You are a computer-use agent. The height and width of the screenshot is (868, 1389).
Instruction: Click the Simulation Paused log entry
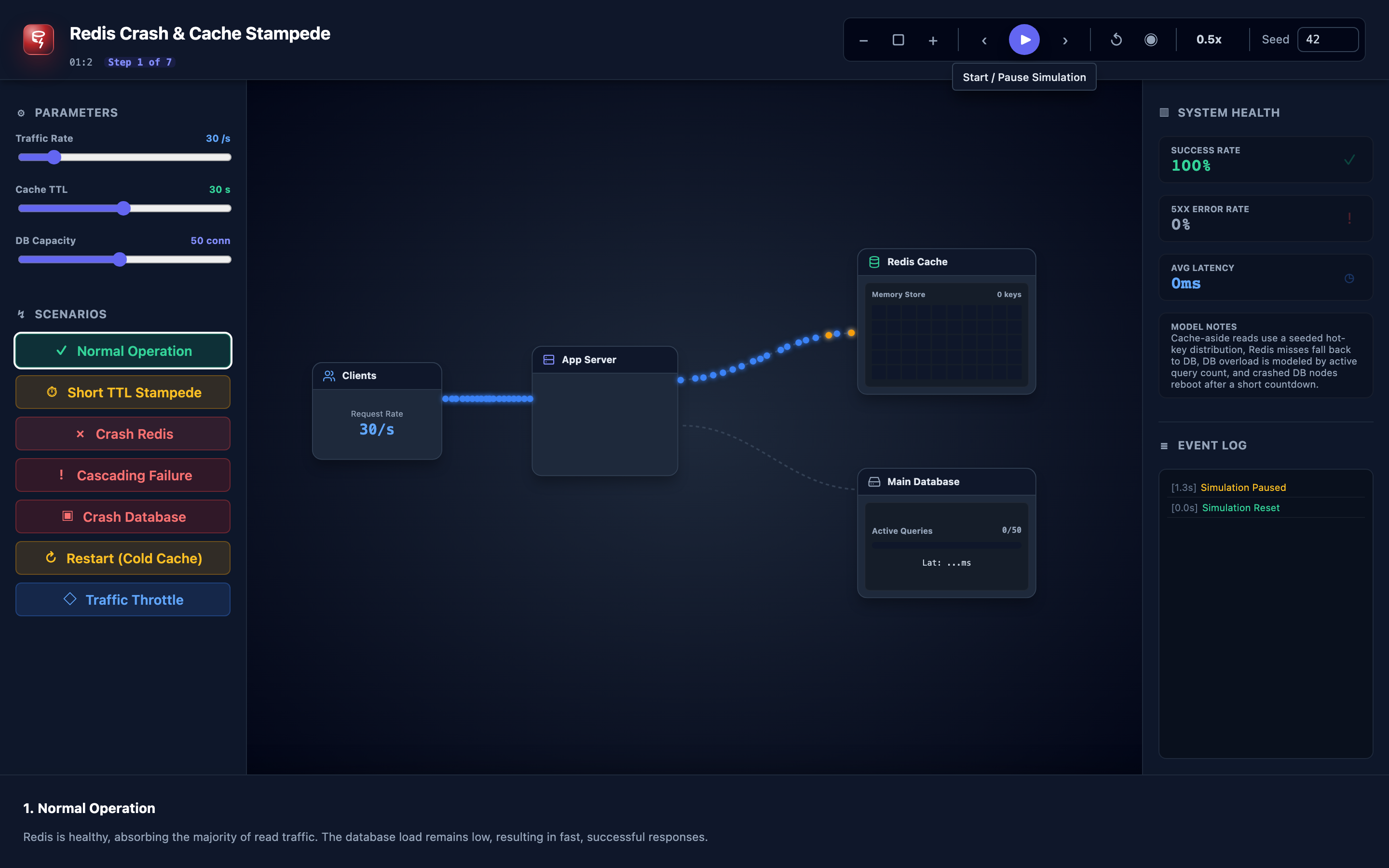pyautogui.click(x=1266, y=488)
